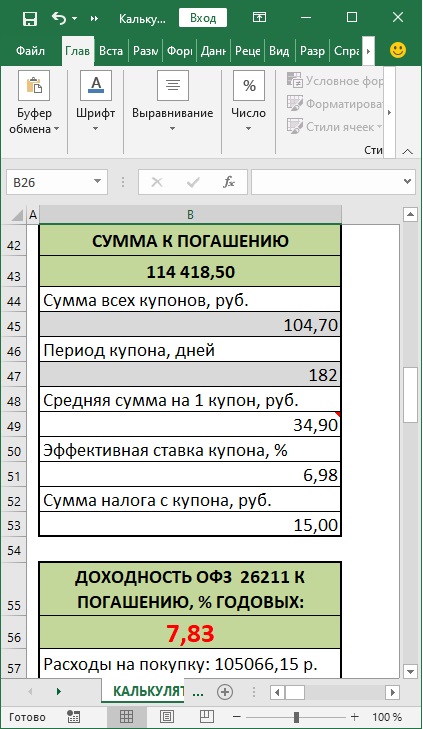
Task: Open ribbon display options icon in the title bar
Action: pos(259,18)
